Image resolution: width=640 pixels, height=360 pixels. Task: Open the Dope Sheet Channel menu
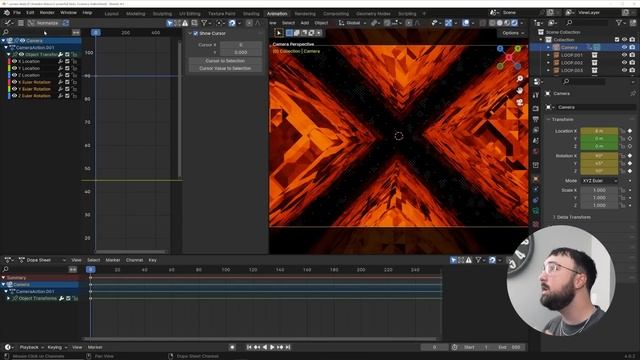click(134, 260)
